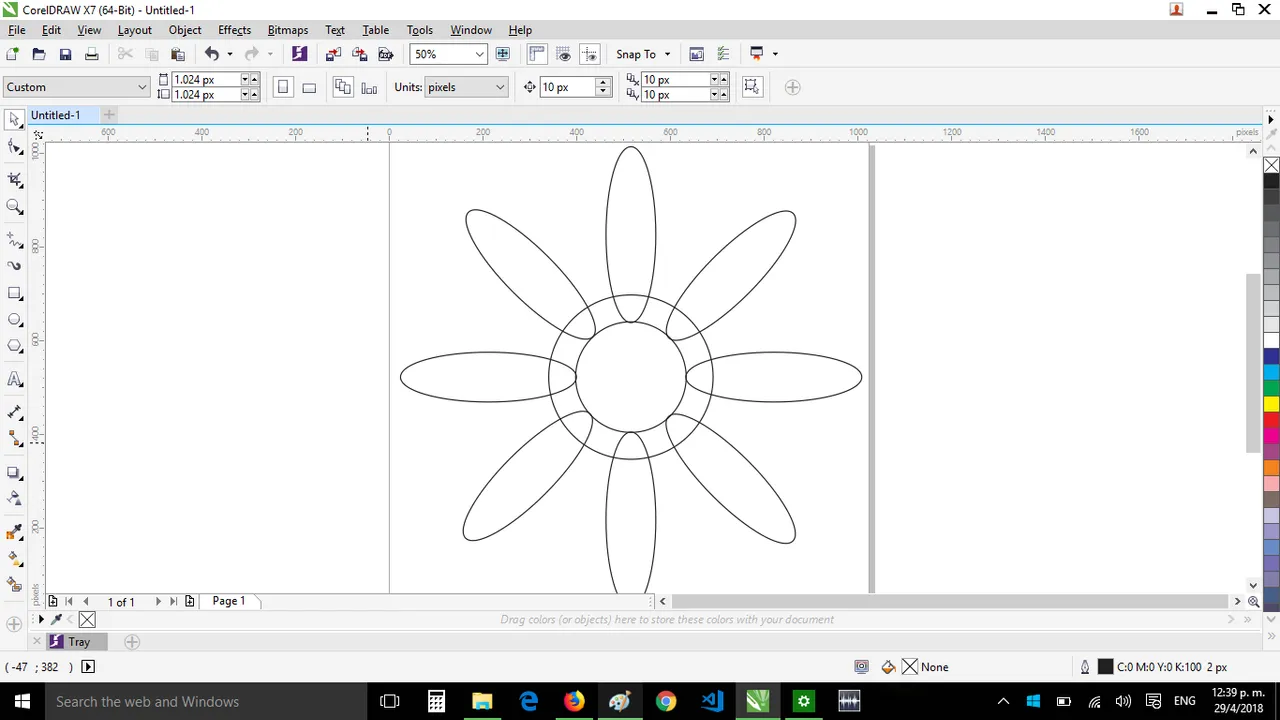Screen dimensions: 1280x720
Task: Open the zoom level 50% dropdown
Action: coord(479,54)
